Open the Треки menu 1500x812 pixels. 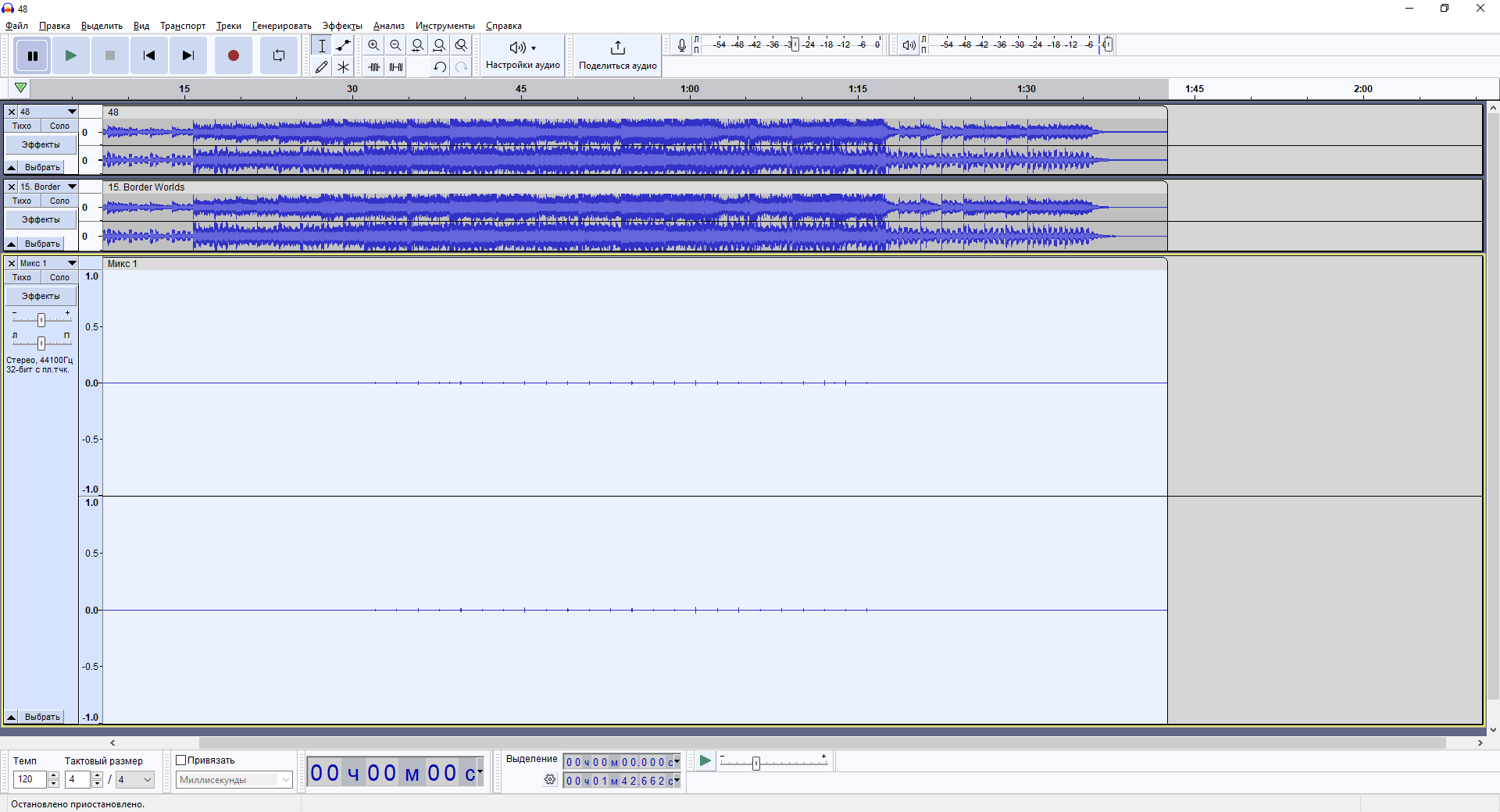tap(228, 26)
